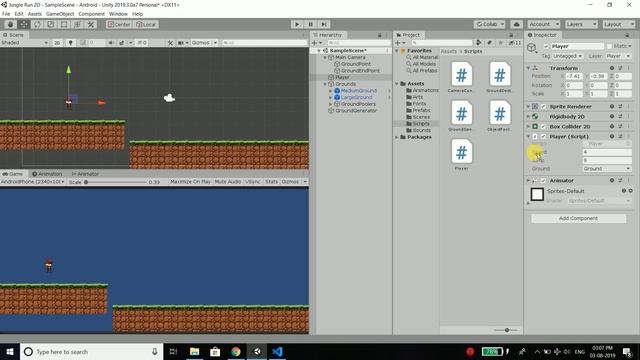Expand the Packages folder in Project
The width and height of the screenshot is (640, 360).
click(x=396, y=138)
